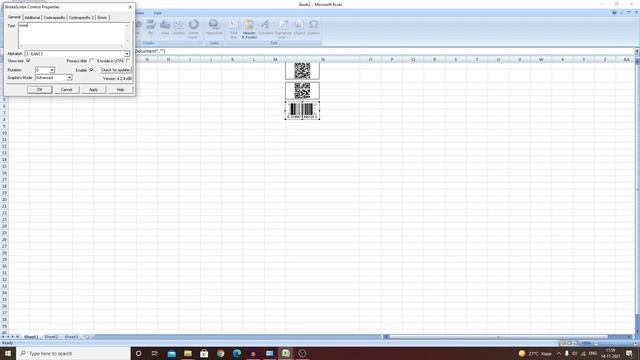The height and width of the screenshot is (360, 640).
Task: Switch to the Sheet2 tab
Action: pyautogui.click(x=51, y=337)
